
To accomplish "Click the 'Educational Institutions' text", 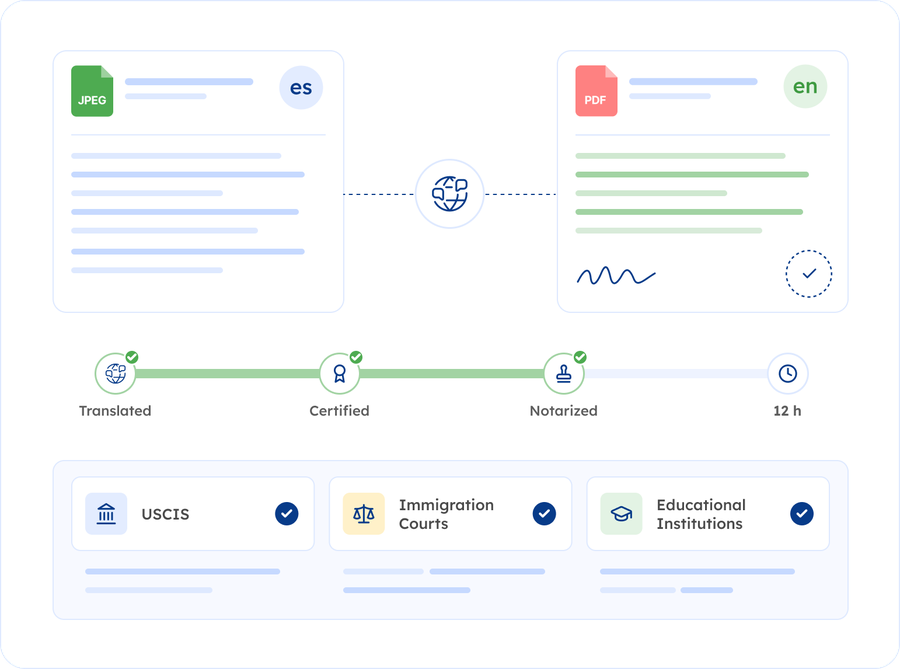I will pyautogui.click(x=701, y=514).
